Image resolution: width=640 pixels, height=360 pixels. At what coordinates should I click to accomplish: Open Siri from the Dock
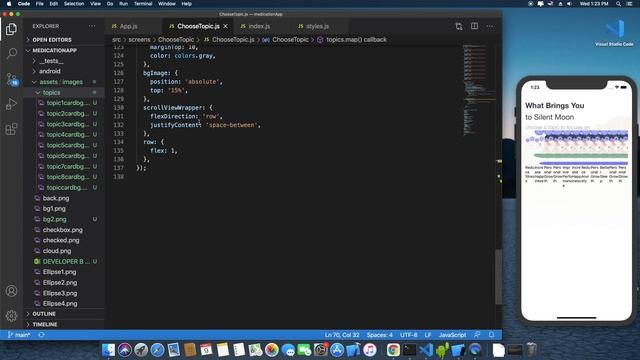[125, 350]
